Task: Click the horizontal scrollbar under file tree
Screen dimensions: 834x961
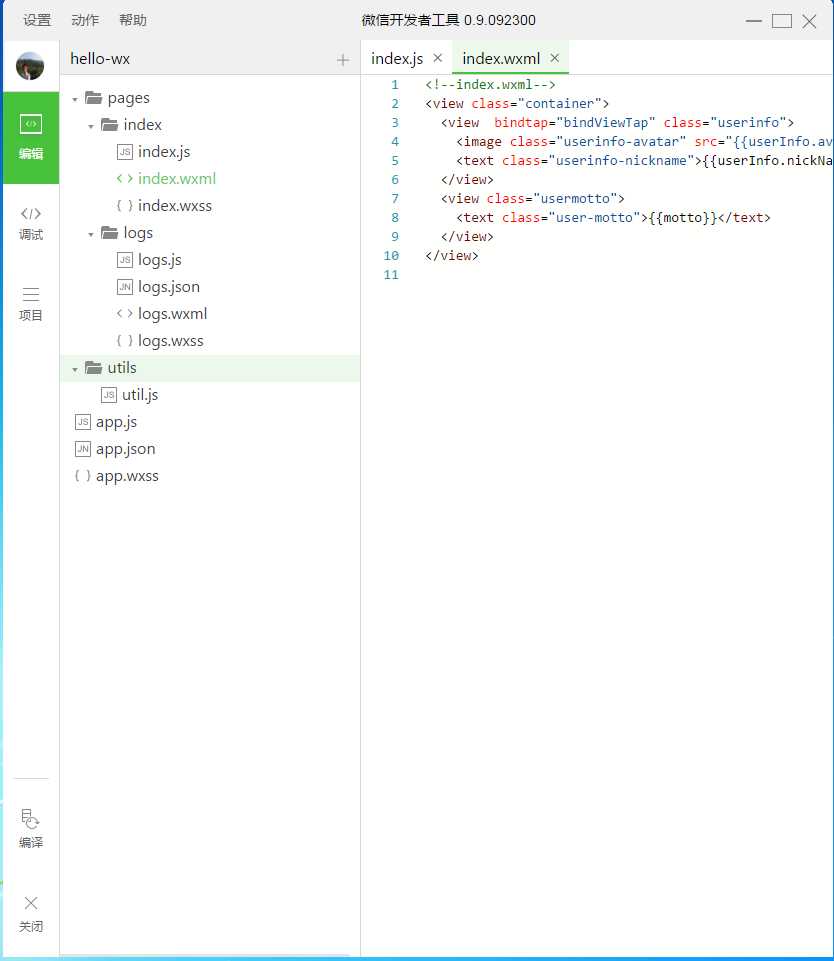Action: [205, 955]
